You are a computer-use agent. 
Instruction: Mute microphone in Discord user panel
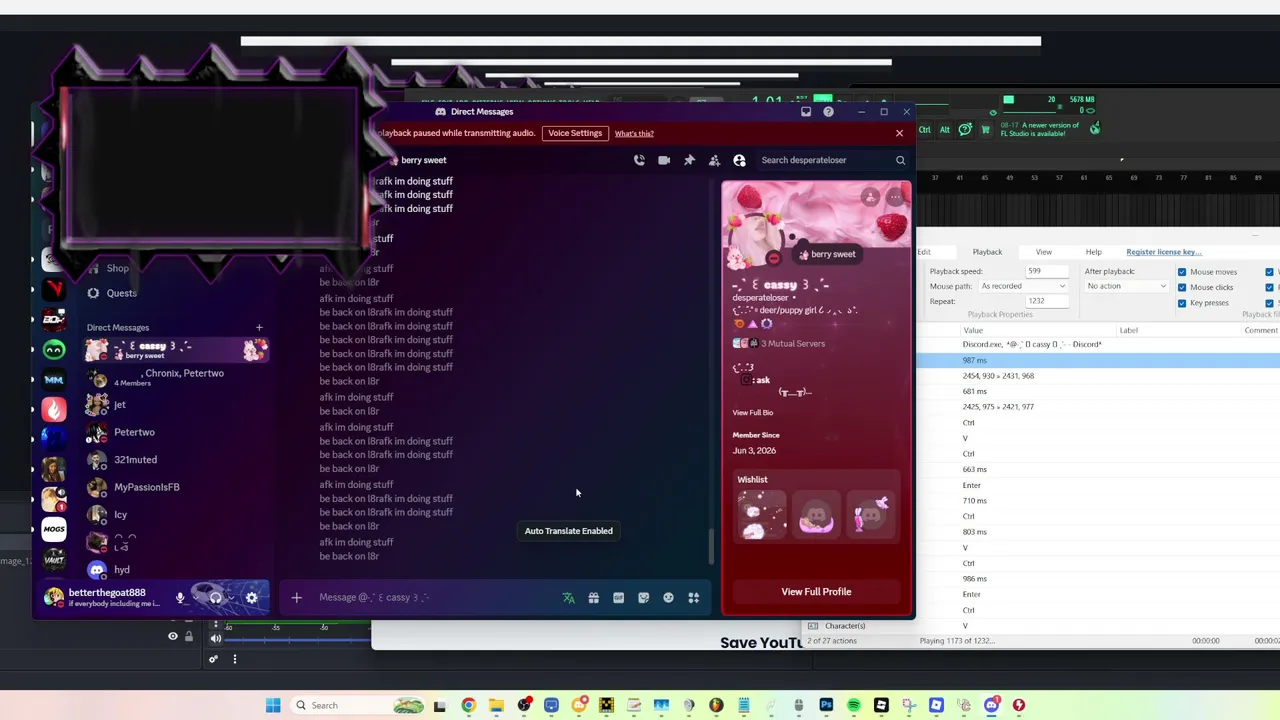(x=180, y=598)
